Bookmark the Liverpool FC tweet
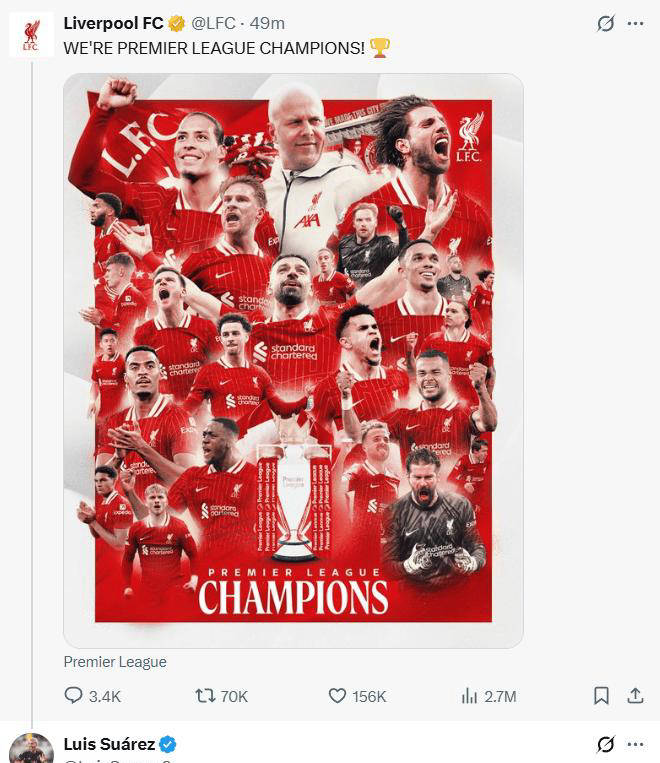The image size is (660, 763). click(x=601, y=696)
